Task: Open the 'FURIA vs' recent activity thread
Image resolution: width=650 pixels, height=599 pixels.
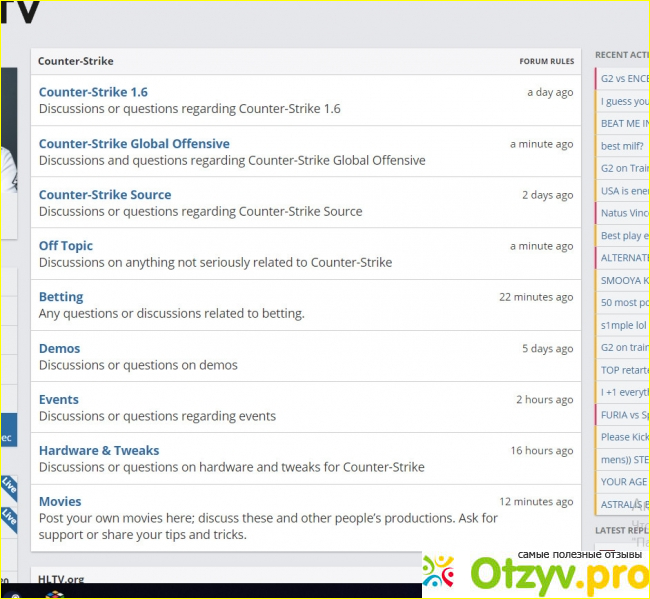Action: pos(624,414)
